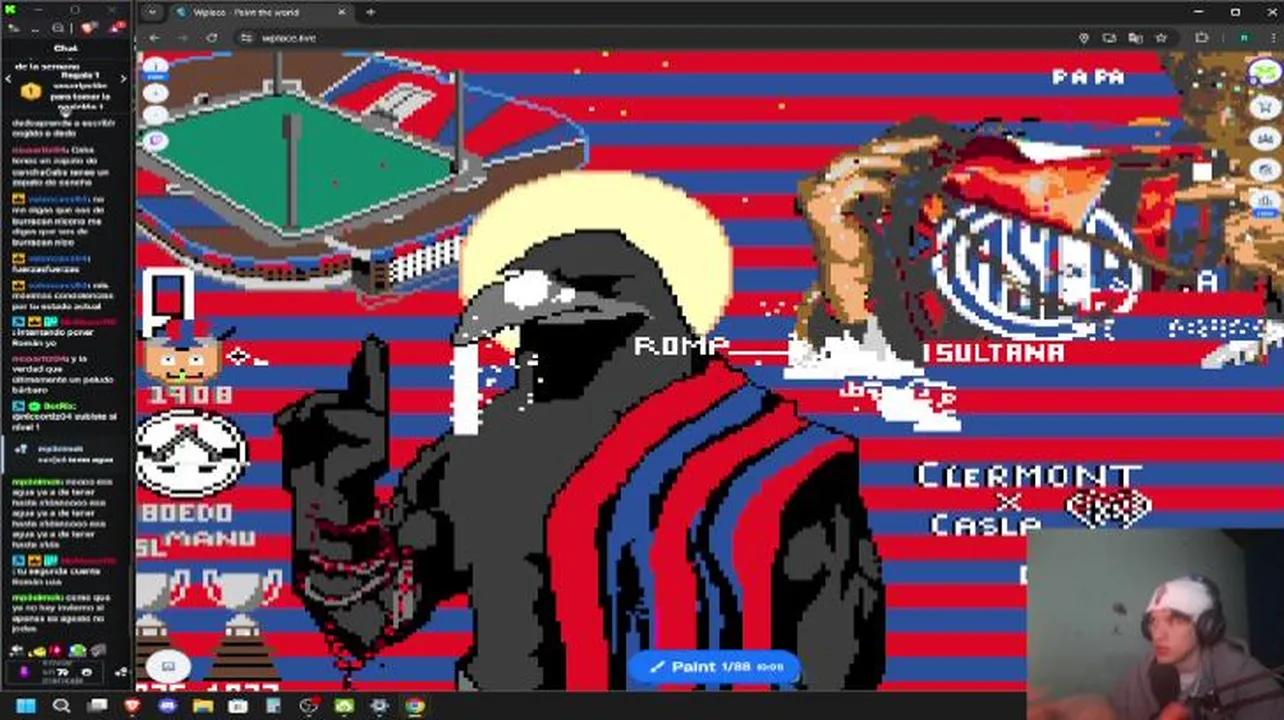Open the Wplace profile avatar button
This screenshot has width=1284, height=720.
click(x=1264, y=73)
